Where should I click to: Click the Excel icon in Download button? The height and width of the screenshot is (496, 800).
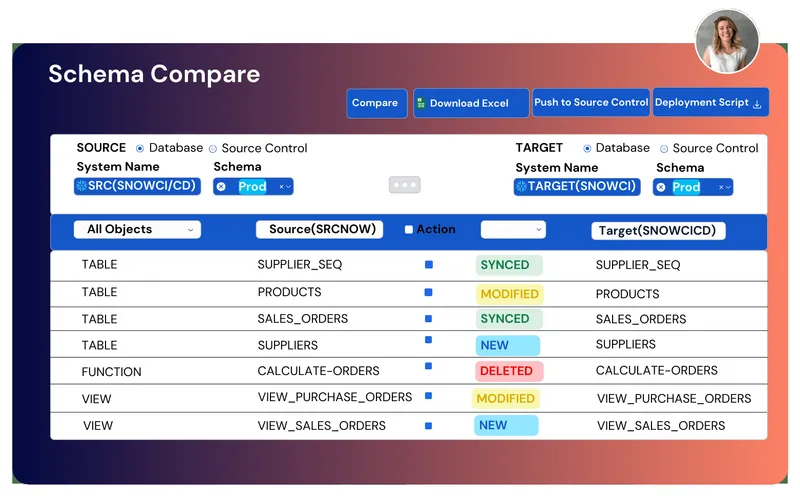click(421, 104)
